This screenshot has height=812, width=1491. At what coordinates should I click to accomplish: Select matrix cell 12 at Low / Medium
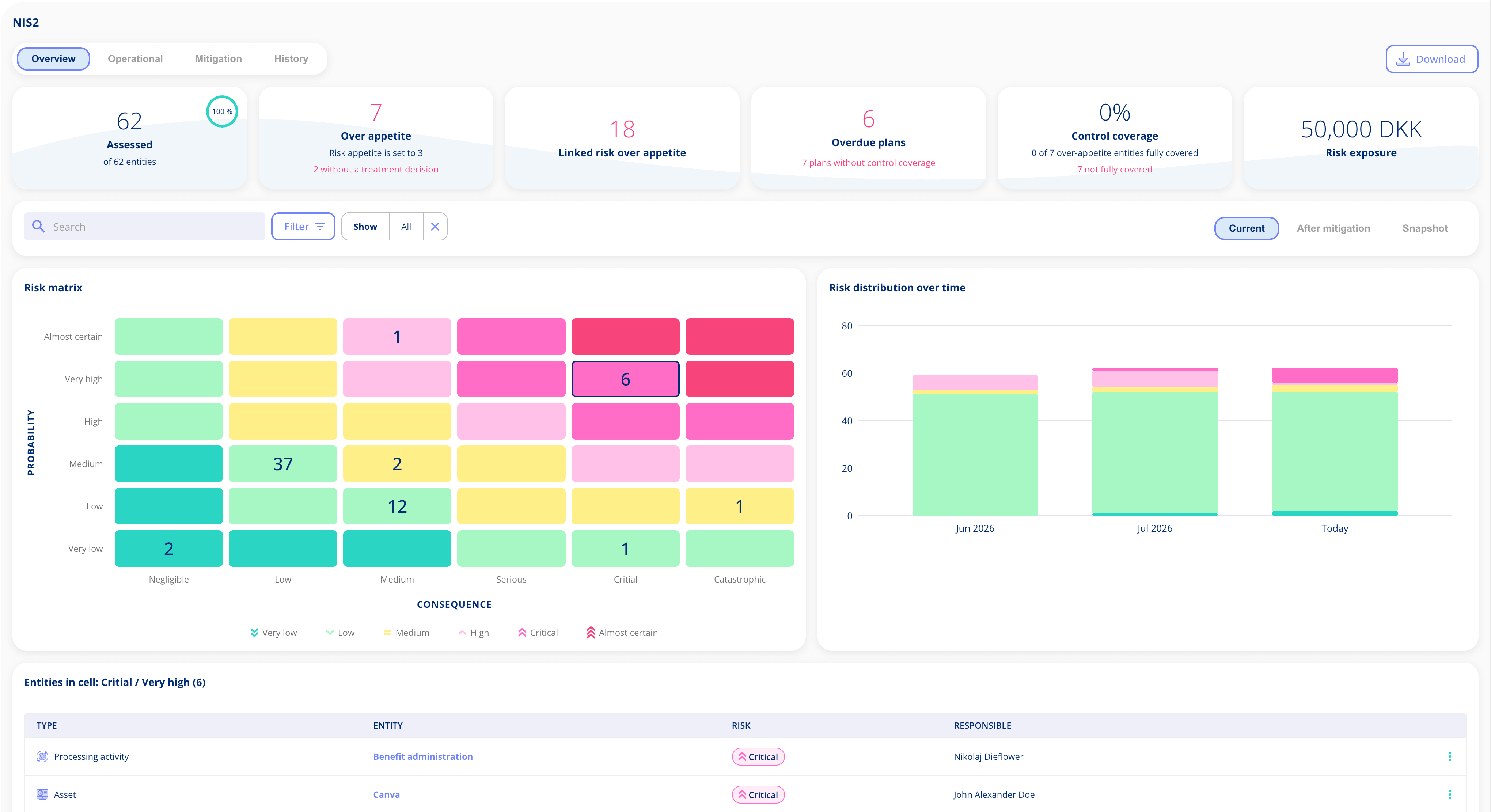pyautogui.click(x=397, y=506)
